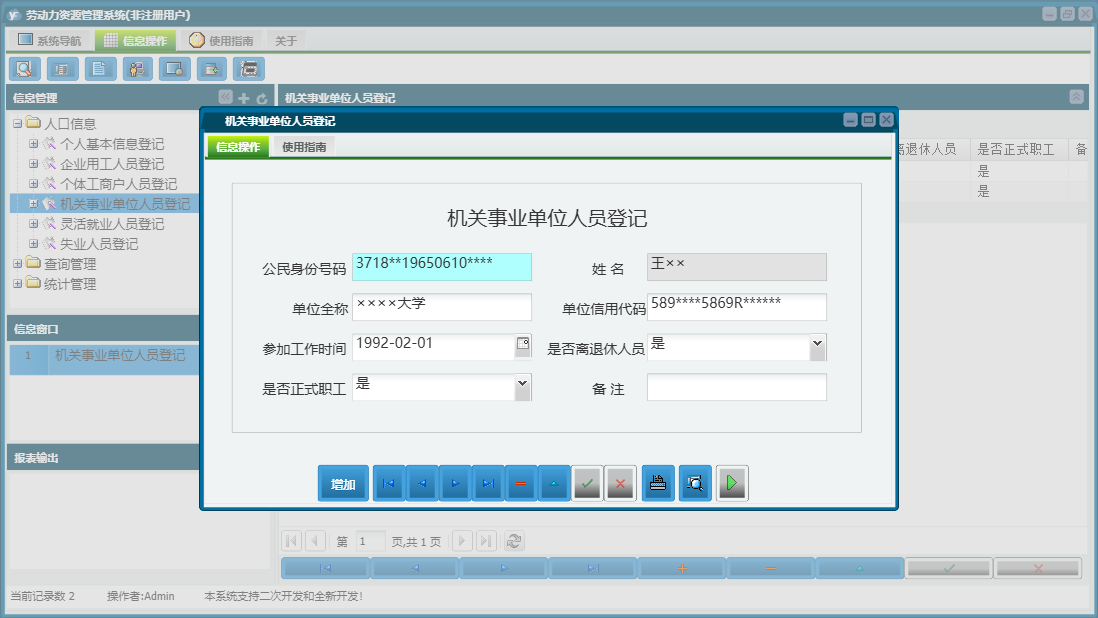Go to previous record in dialog
Screen dimensions: 1098x618
422,483
